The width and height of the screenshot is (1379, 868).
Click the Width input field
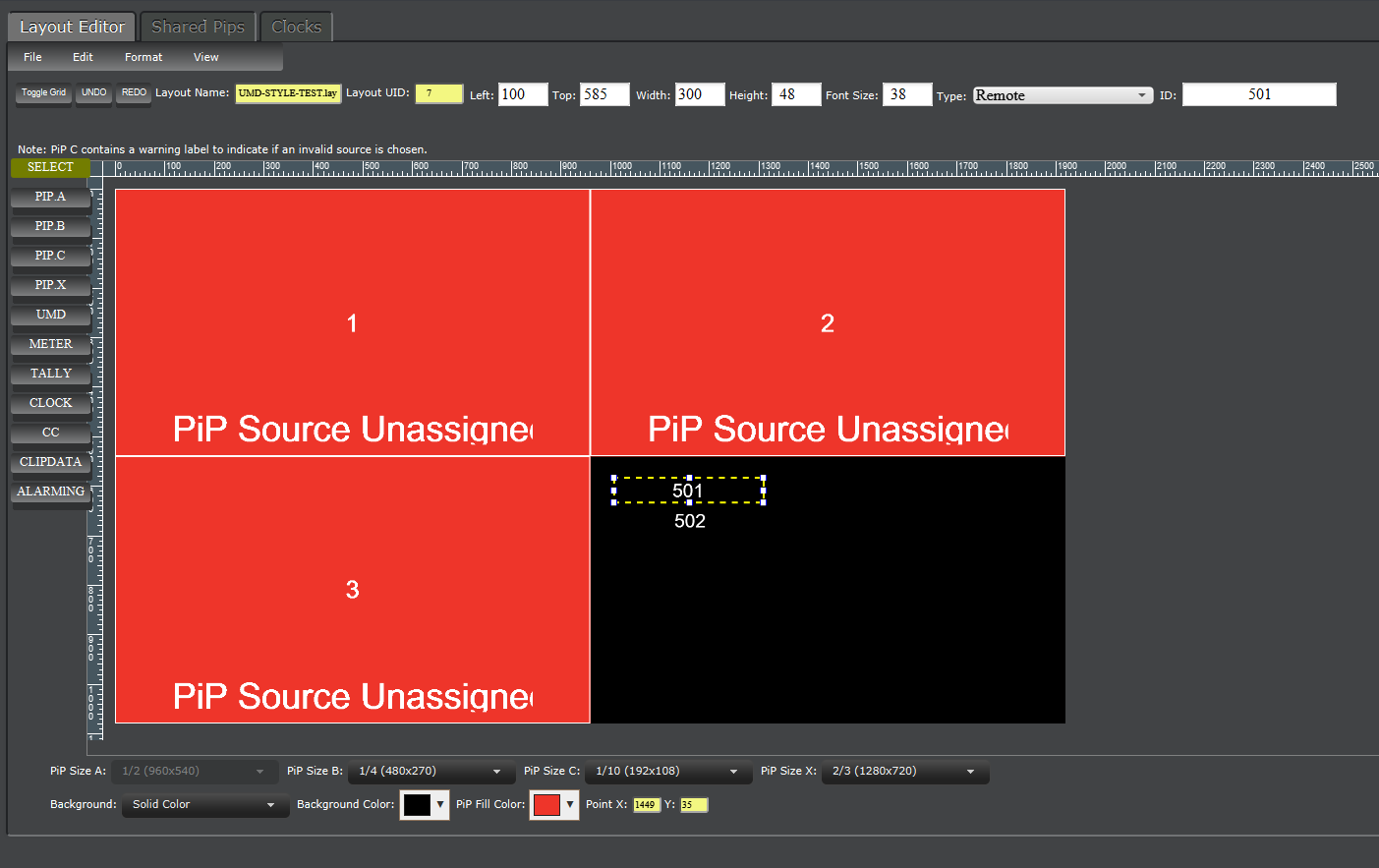[700, 94]
